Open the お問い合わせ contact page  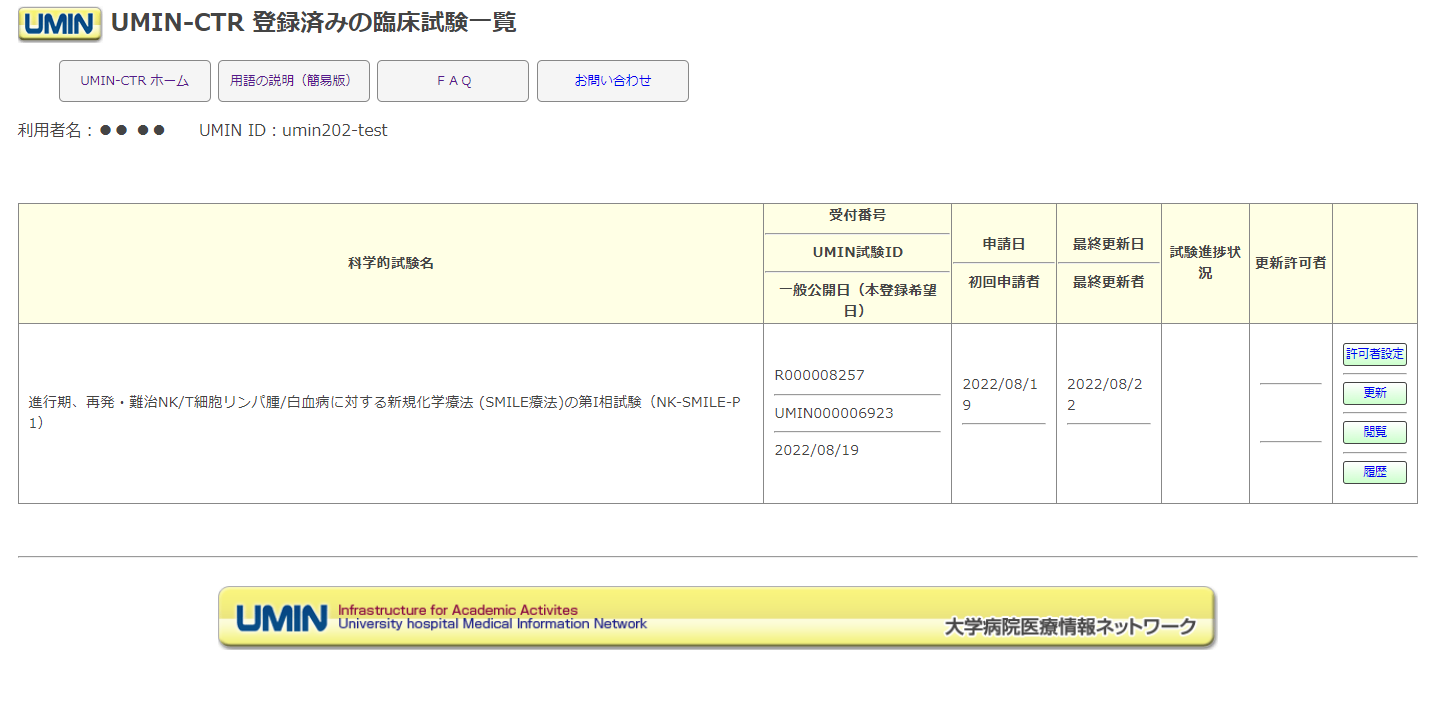pos(612,81)
